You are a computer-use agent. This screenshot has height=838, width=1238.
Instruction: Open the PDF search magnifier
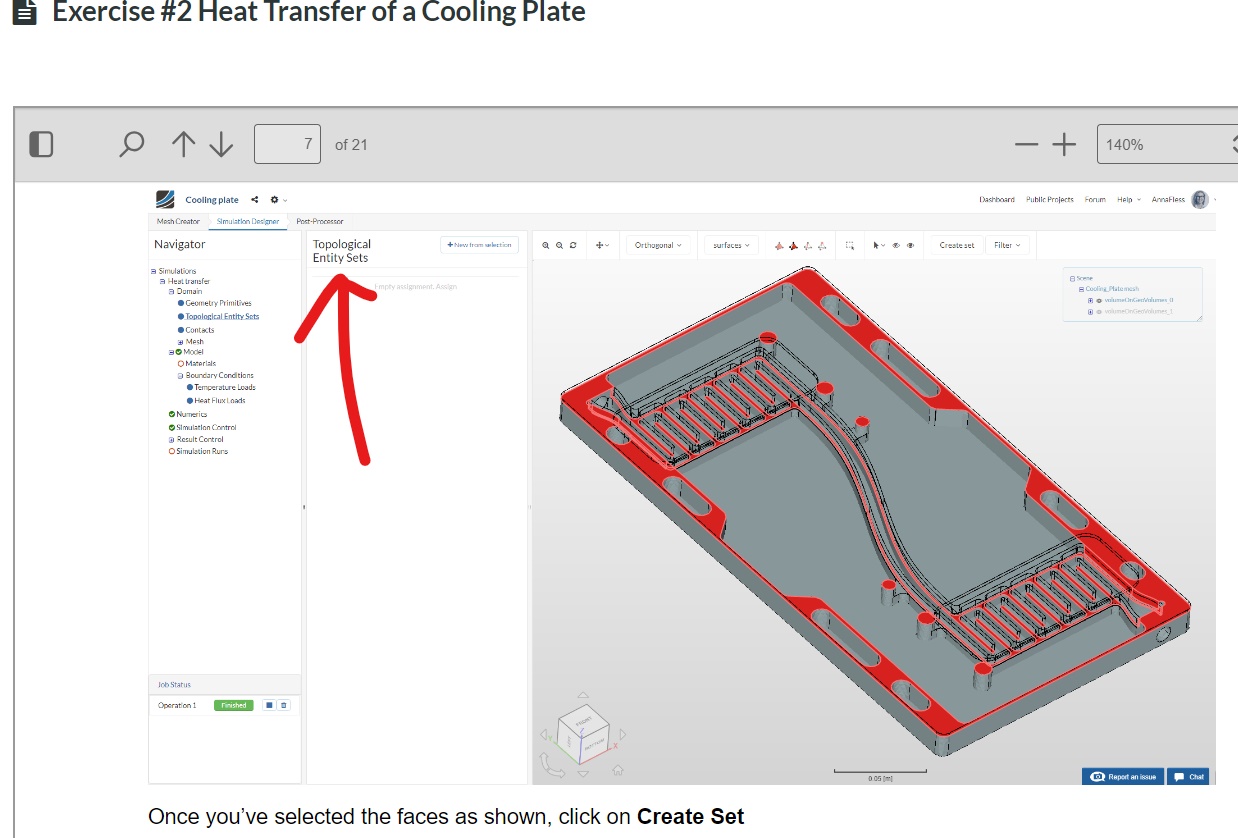click(x=131, y=145)
